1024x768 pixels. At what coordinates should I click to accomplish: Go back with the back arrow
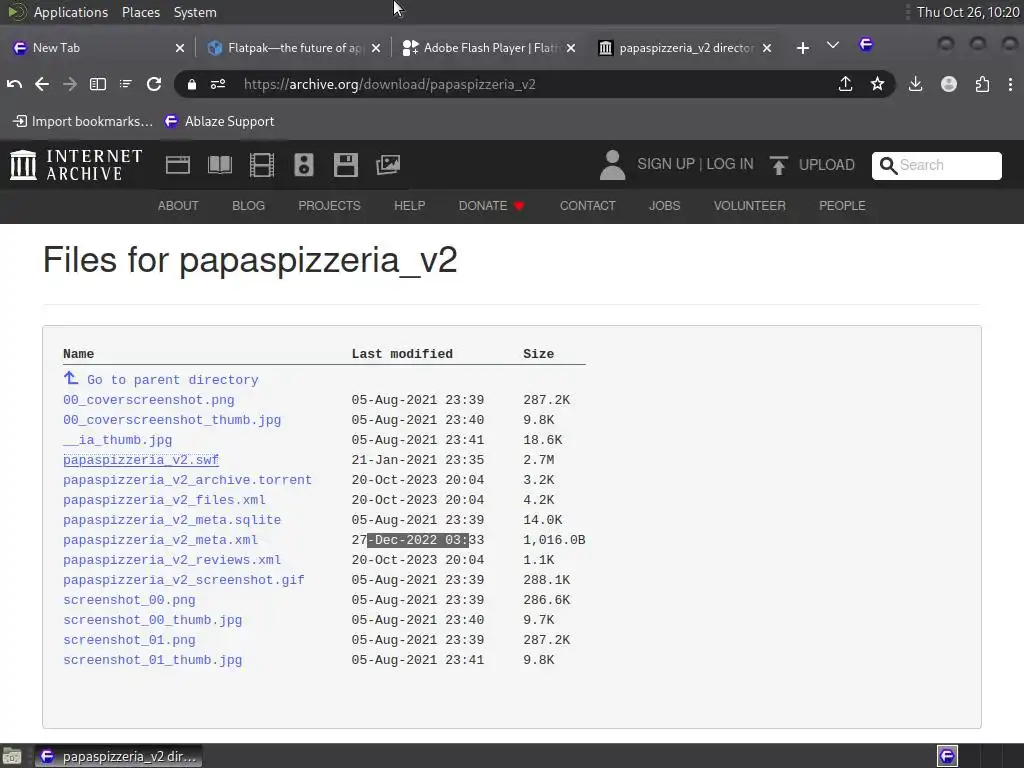tap(42, 84)
